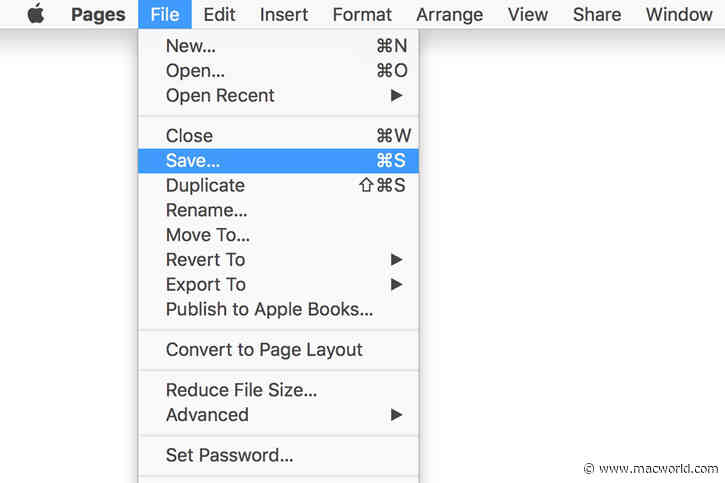Choose Rename... menu item
This screenshot has width=725, height=483.
(278, 210)
